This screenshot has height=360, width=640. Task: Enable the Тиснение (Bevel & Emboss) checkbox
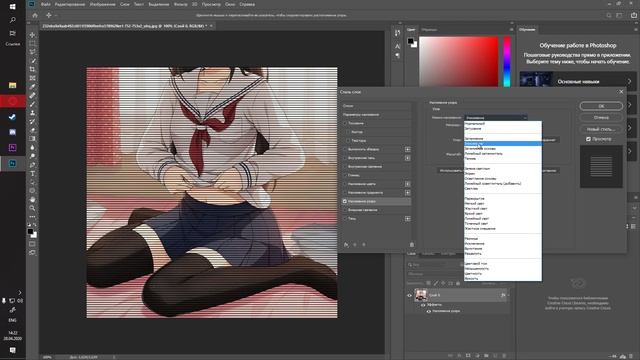pos(345,123)
